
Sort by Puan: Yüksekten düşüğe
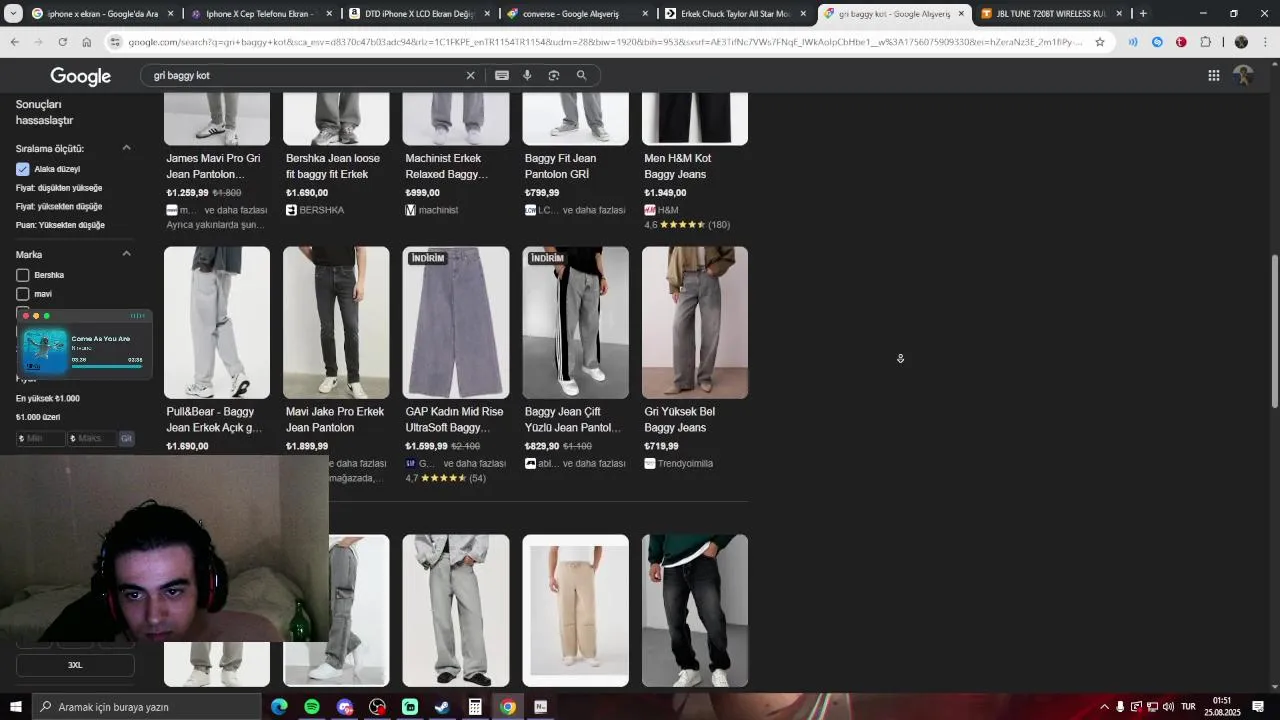pyautogui.click(x=60, y=225)
